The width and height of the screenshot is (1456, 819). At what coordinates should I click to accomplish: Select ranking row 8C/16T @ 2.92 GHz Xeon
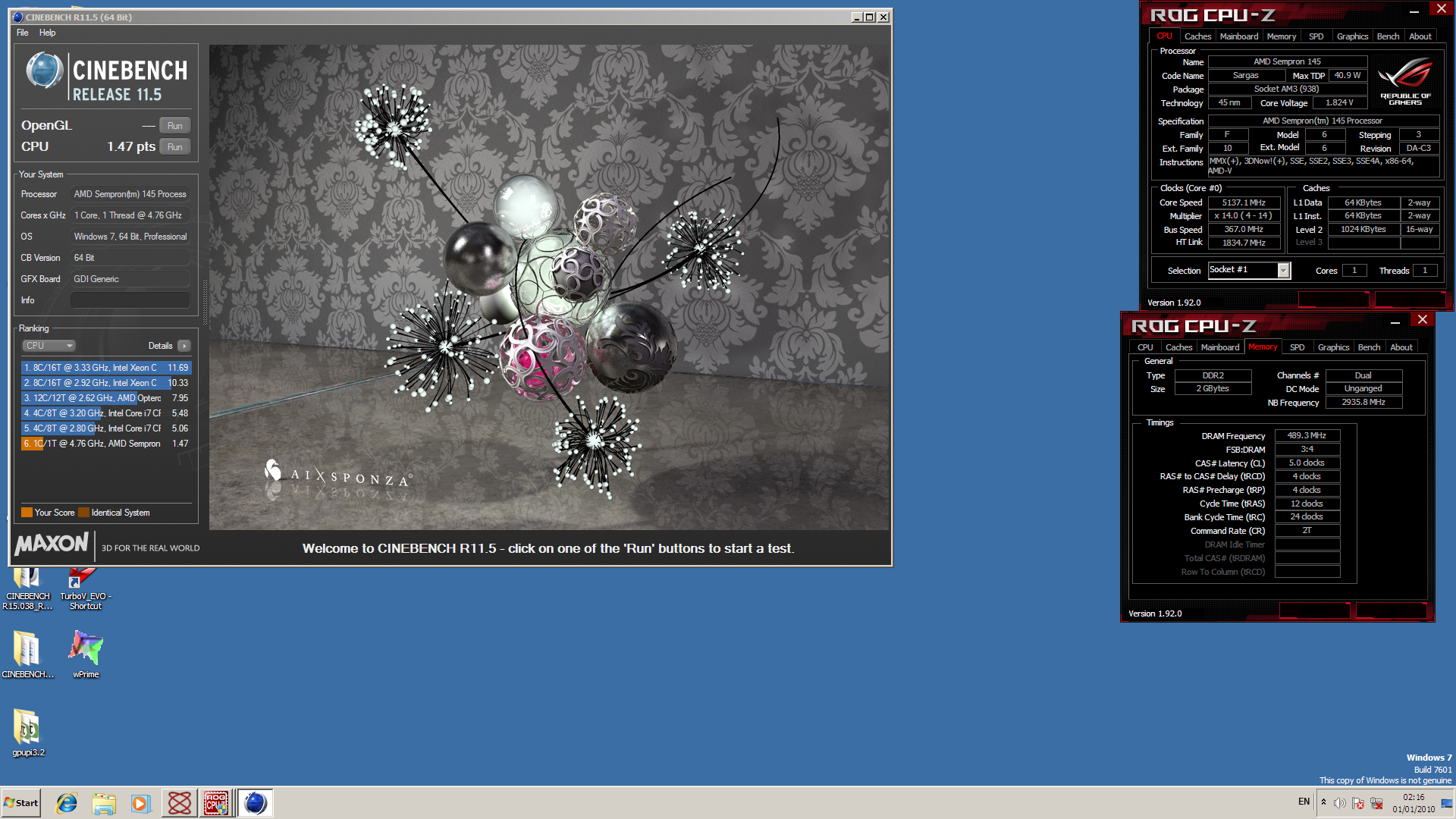pos(106,383)
